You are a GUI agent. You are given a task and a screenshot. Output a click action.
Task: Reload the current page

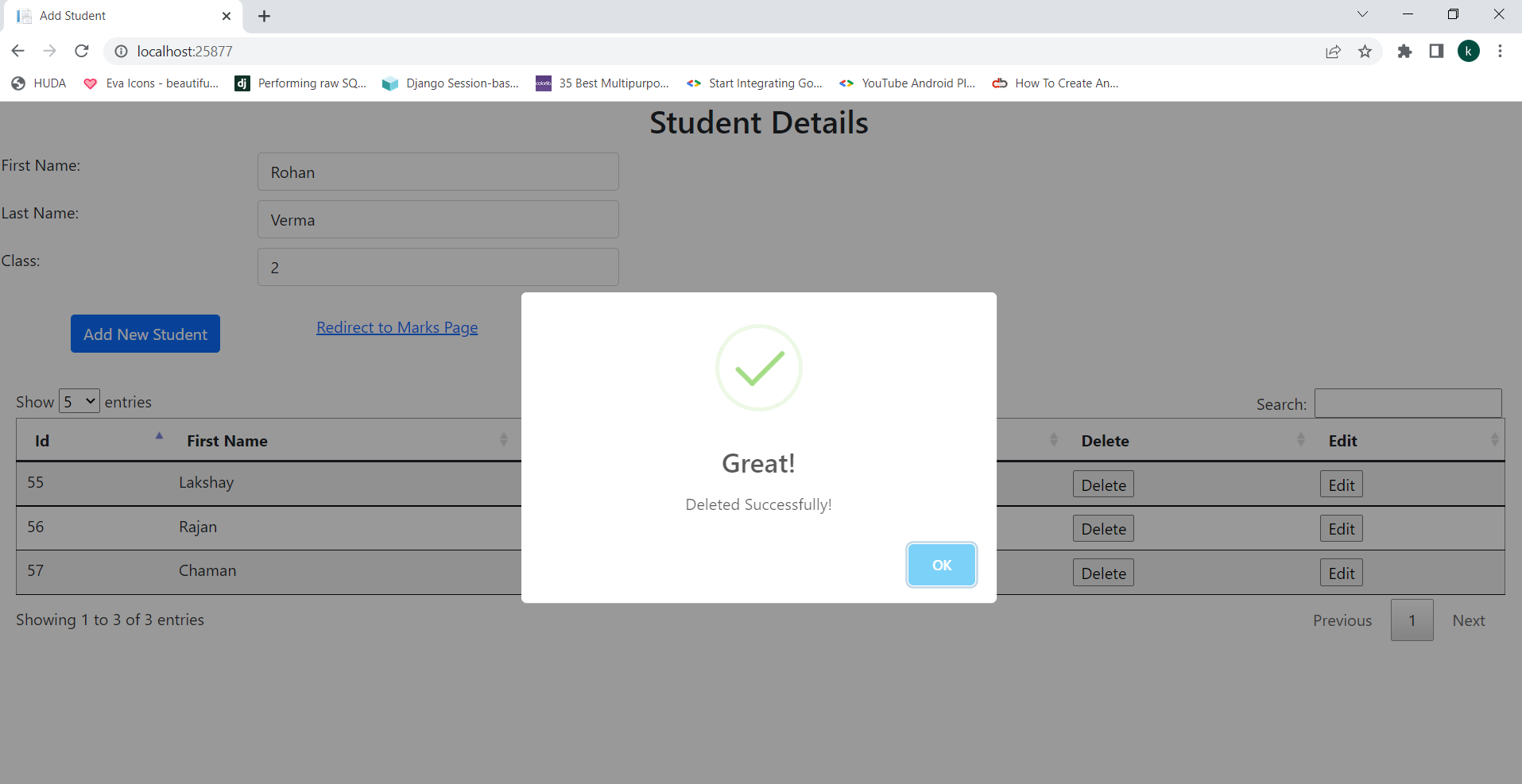(82, 51)
